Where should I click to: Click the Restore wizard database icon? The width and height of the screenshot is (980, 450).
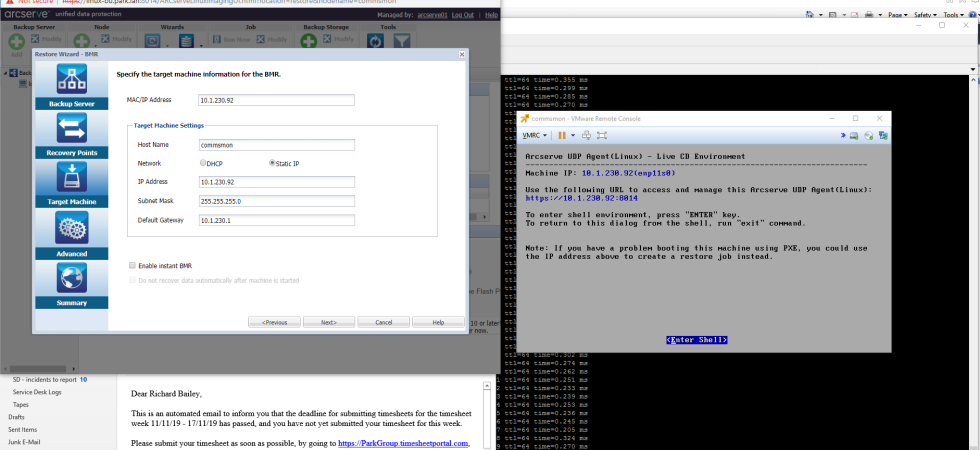tap(186, 41)
